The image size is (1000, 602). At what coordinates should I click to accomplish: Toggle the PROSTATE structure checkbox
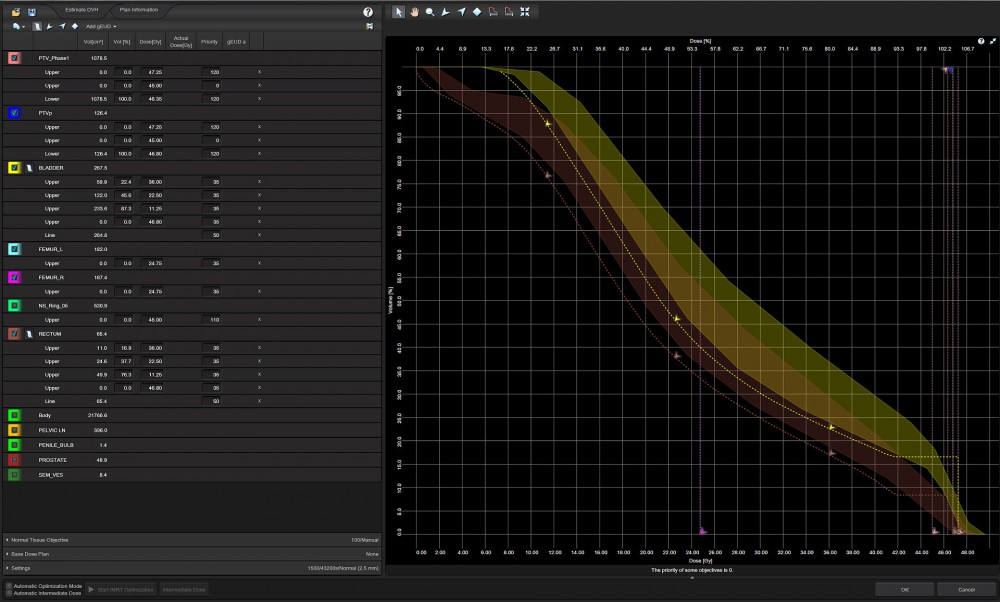pyautogui.click(x=14, y=460)
